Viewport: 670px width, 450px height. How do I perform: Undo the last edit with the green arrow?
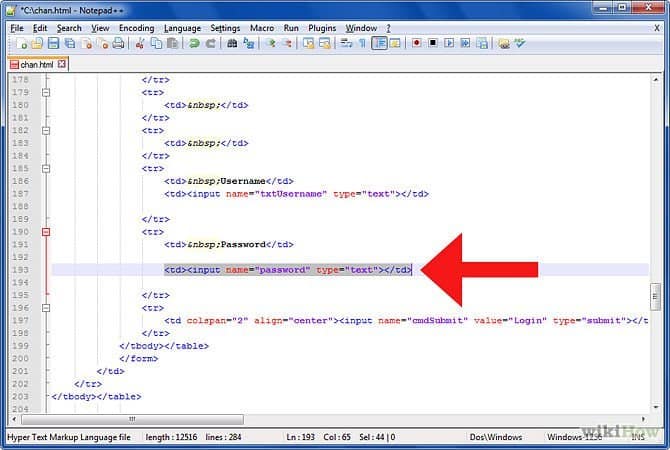tap(194, 43)
